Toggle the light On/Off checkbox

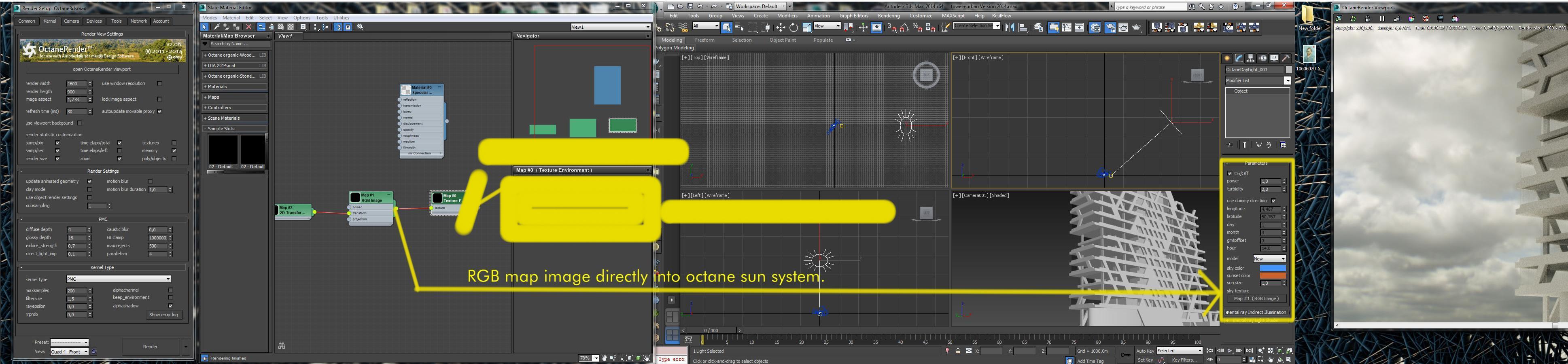pos(1230,174)
